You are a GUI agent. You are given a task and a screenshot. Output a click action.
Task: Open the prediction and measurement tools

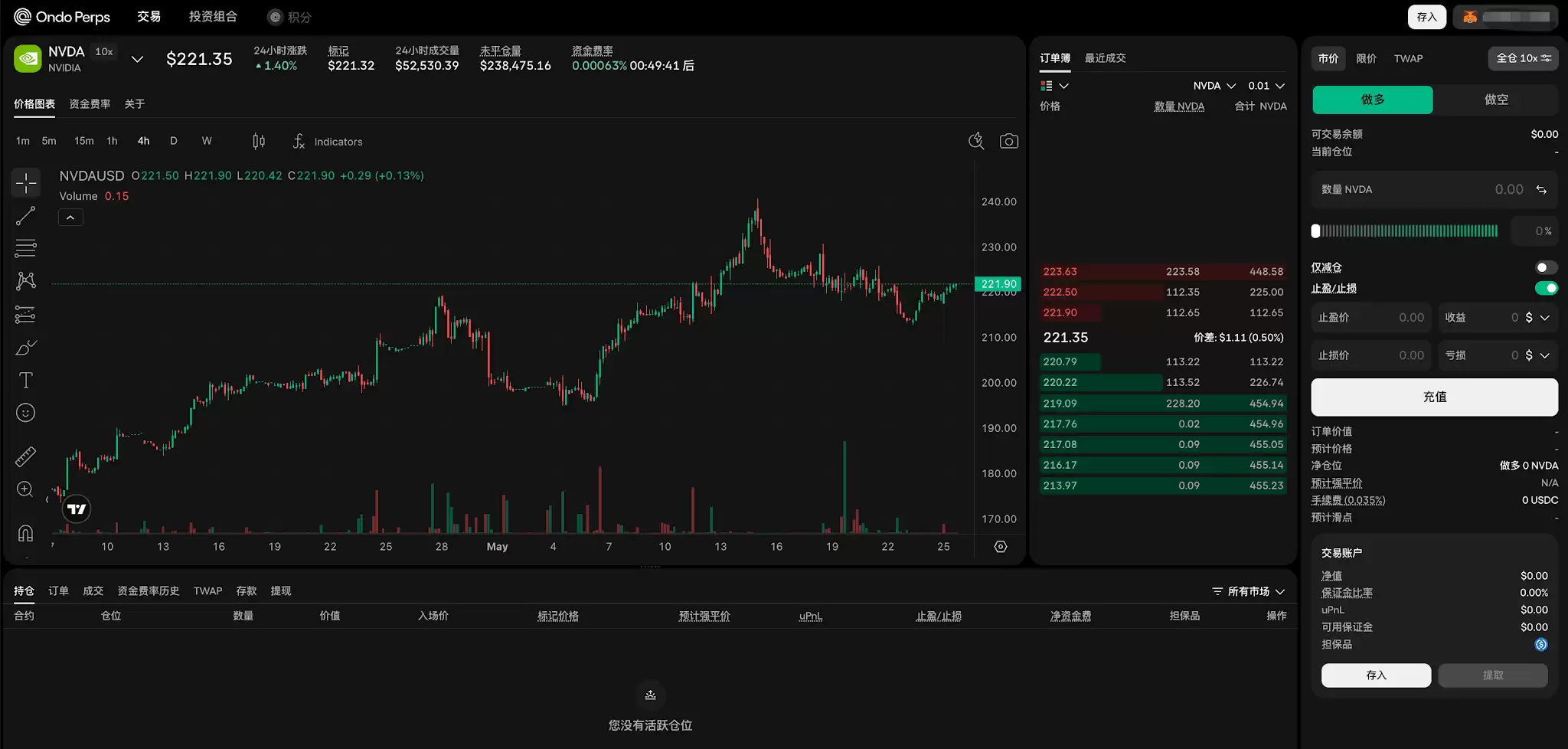26,314
